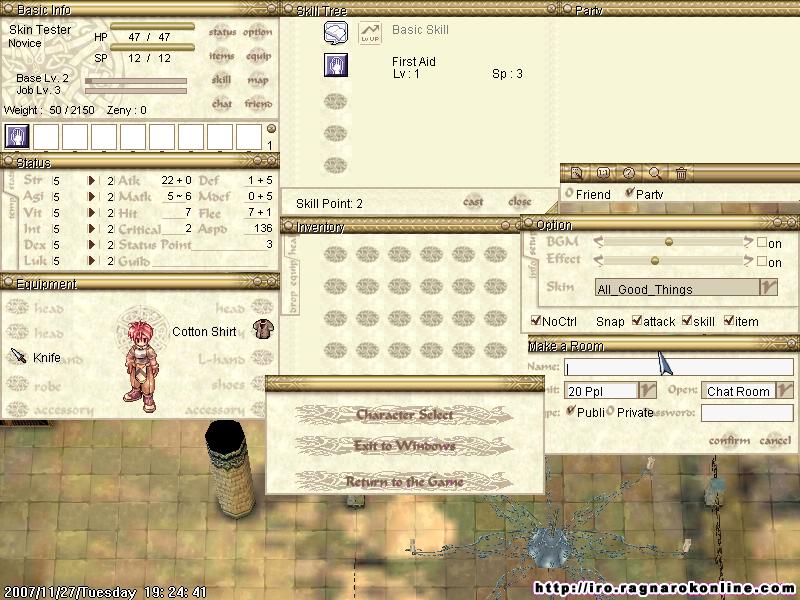Click the first document icon in Party toolbar
Viewport: 800px width, 600px height.
pyautogui.click(x=577, y=173)
